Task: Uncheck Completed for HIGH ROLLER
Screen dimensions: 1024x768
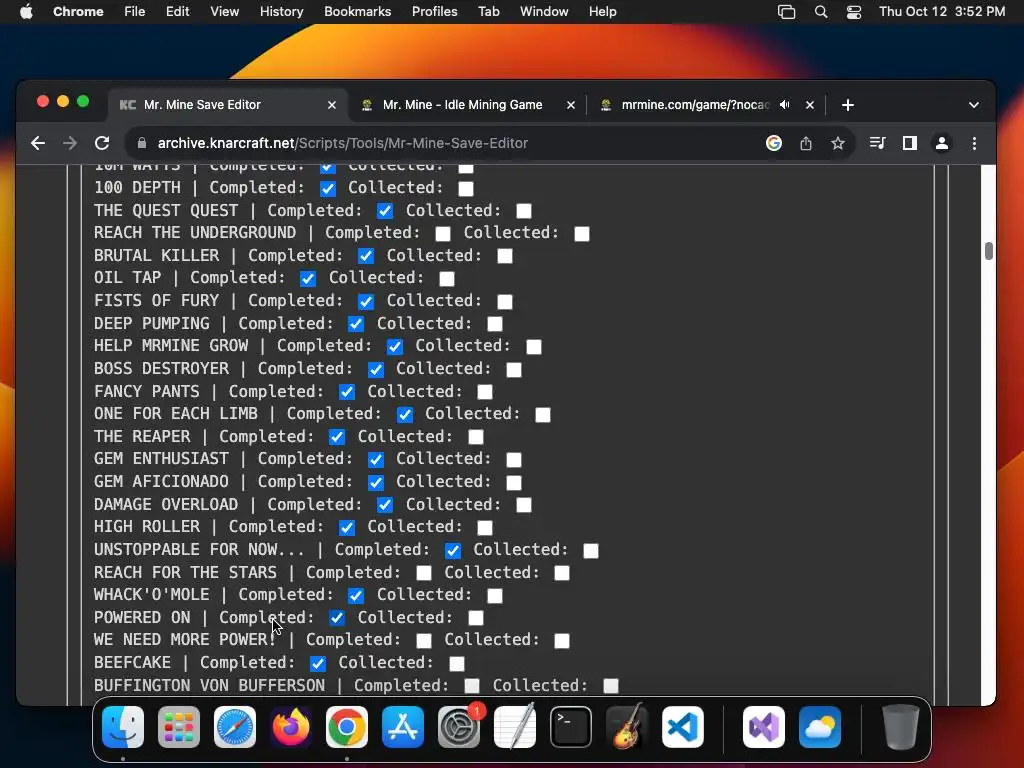Action: coord(347,528)
